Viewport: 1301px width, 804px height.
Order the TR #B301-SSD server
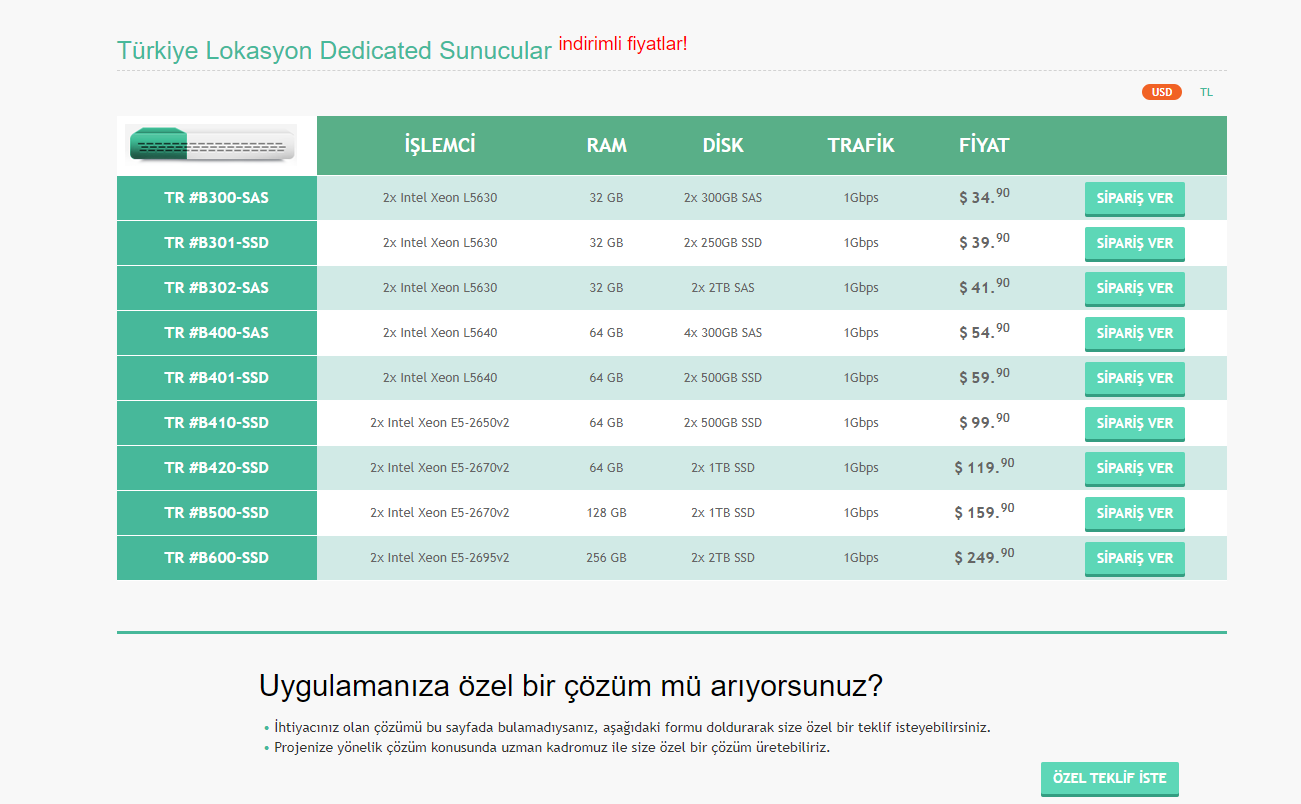pos(1135,244)
